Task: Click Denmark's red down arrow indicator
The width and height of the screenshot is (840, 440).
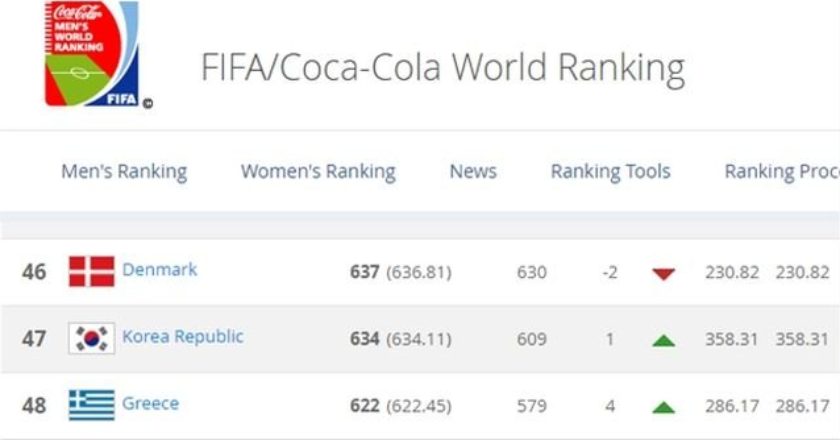Action: click(x=663, y=273)
